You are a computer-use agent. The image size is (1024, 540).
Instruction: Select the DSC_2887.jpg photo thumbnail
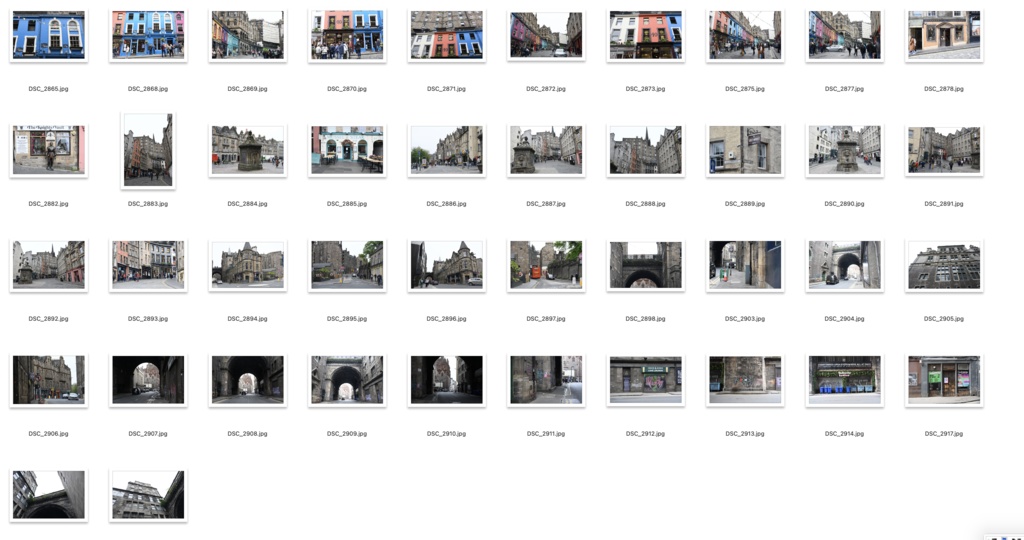(546, 150)
